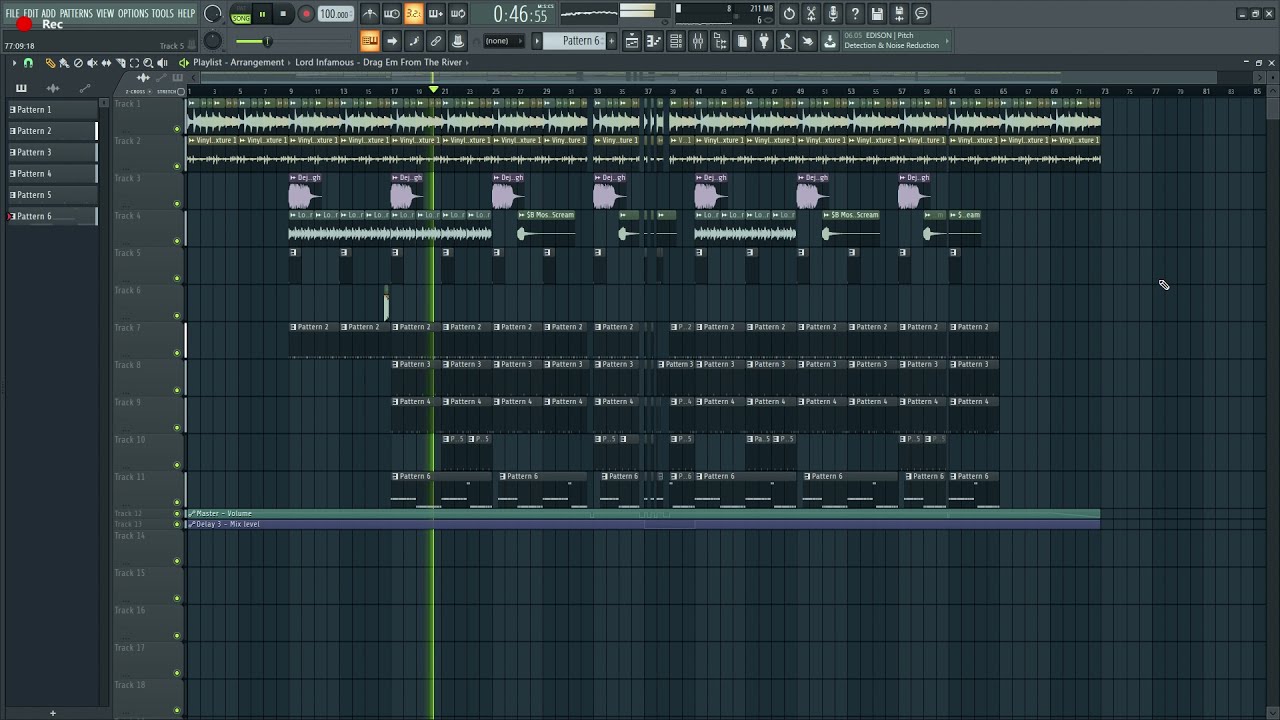
Task: Add new picker item with plus
Action: 53,713
